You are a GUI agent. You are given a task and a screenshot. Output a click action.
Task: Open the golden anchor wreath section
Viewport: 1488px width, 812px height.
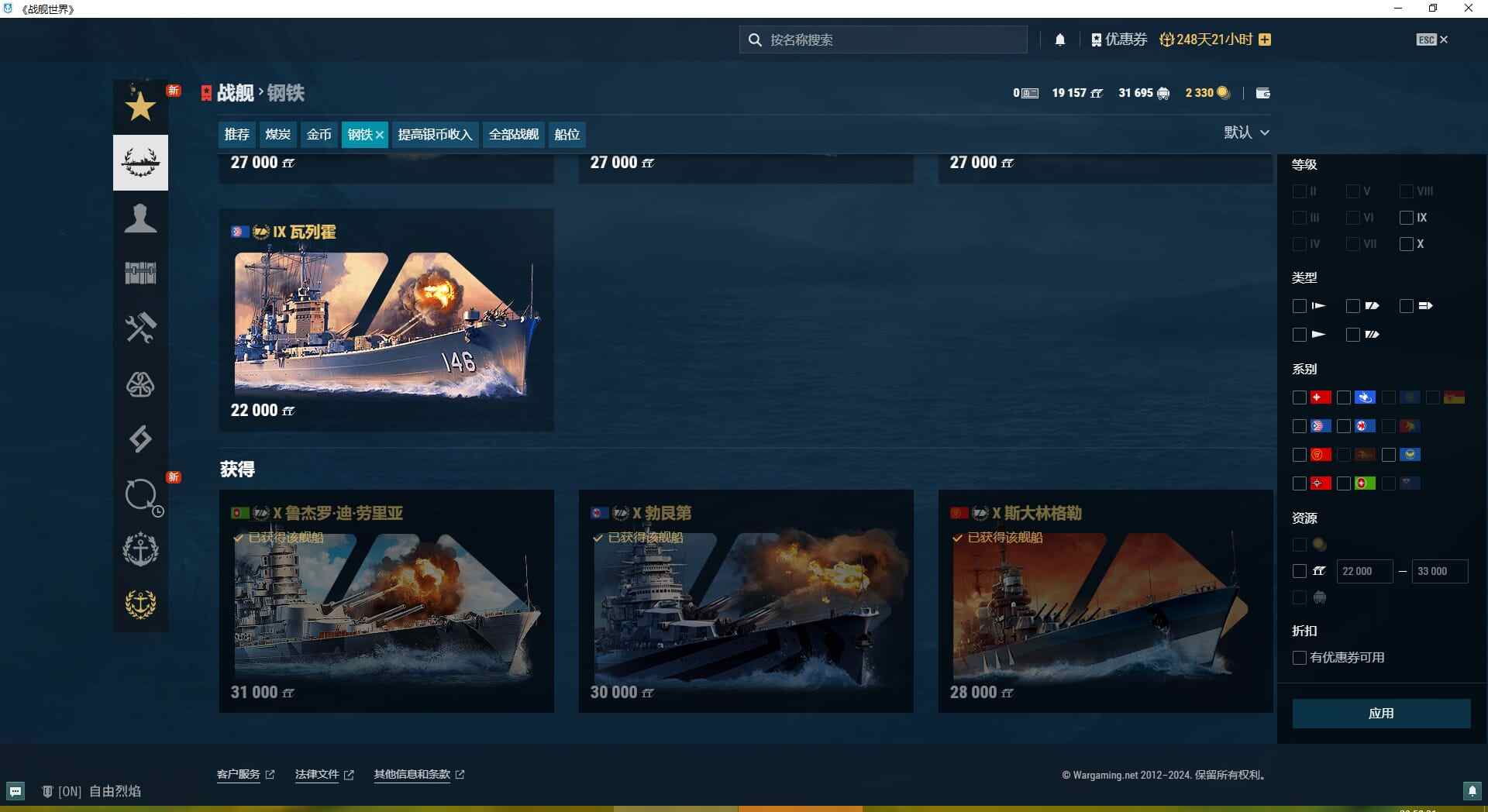pyautogui.click(x=140, y=604)
